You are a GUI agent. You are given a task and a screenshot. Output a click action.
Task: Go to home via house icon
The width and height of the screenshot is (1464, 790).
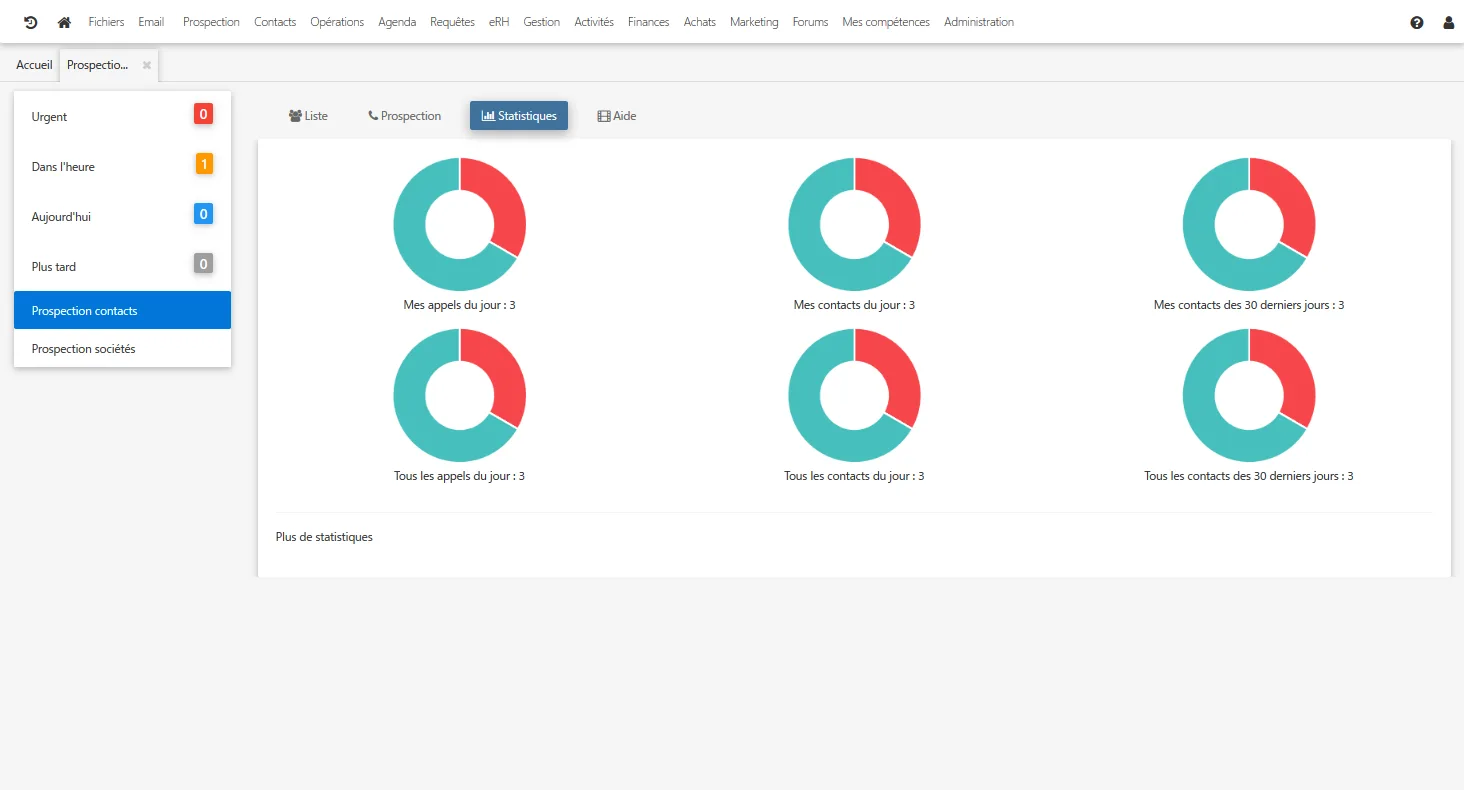point(64,22)
